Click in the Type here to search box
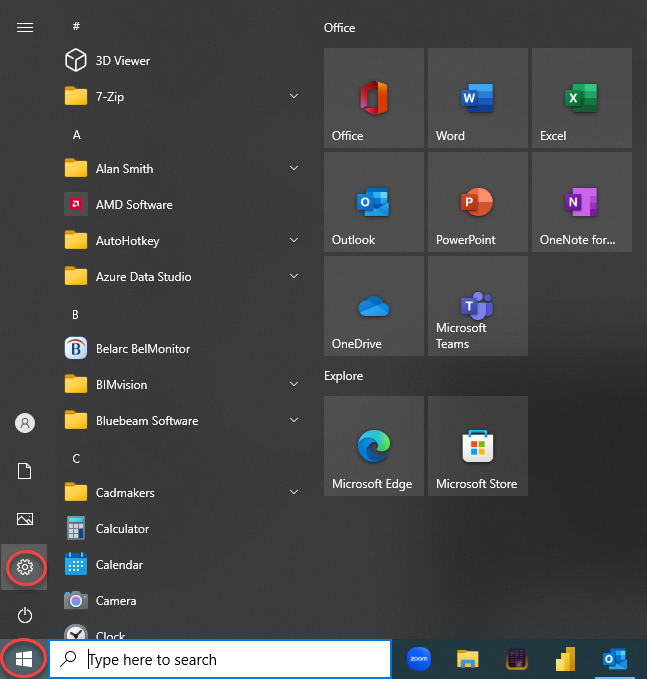 pyautogui.click(x=220, y=659)
